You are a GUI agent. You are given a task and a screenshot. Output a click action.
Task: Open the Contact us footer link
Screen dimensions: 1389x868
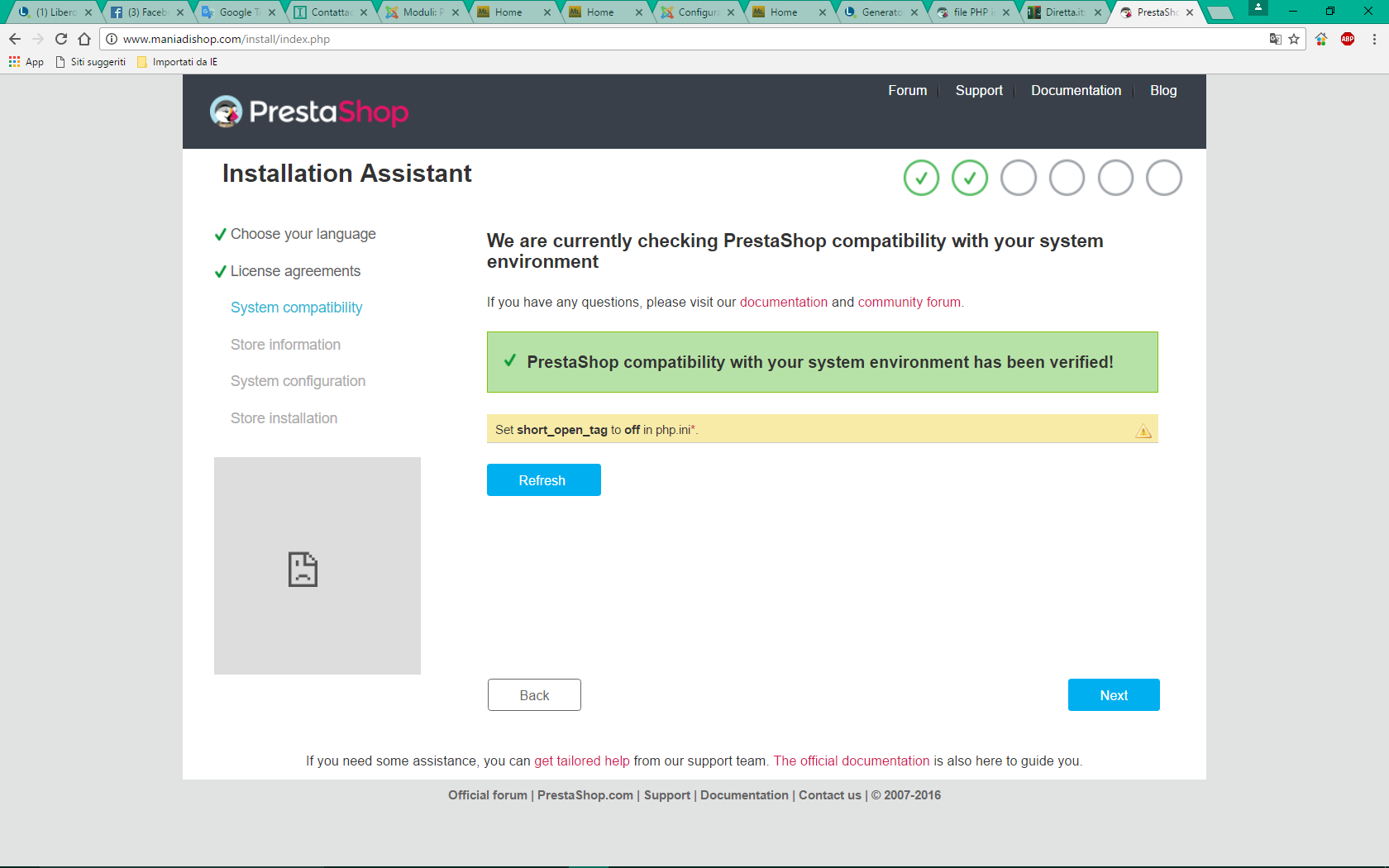pyautogui.click(x=830, y=795)
